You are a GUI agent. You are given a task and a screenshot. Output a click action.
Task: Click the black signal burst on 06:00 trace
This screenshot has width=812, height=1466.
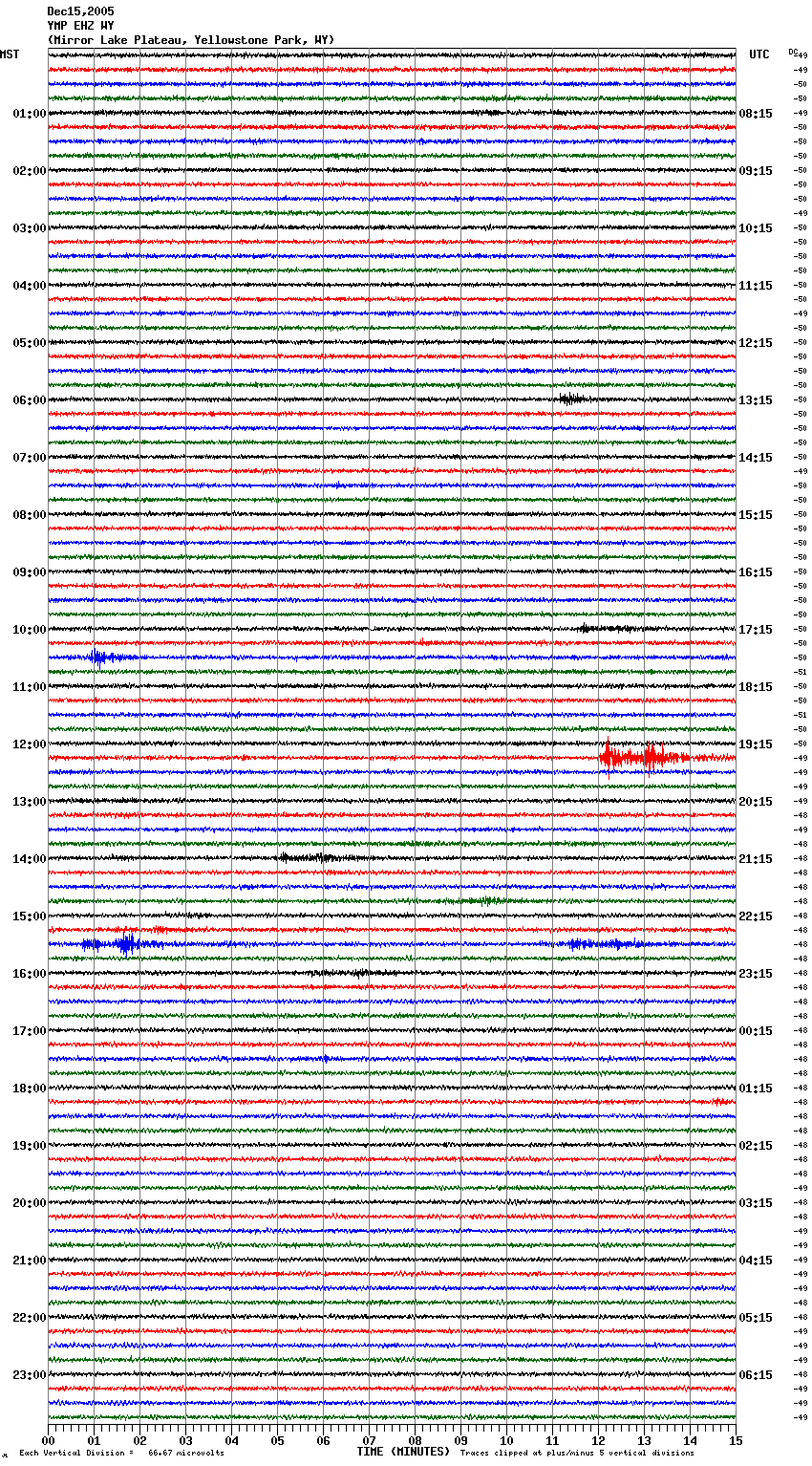tap(573, 399)
